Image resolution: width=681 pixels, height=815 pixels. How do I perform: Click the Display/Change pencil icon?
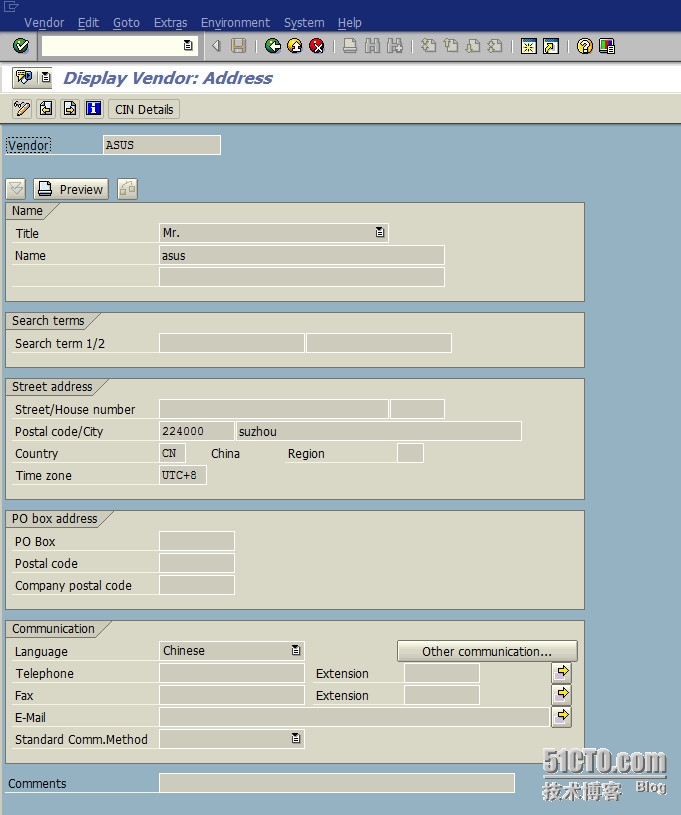pos(22,109)
